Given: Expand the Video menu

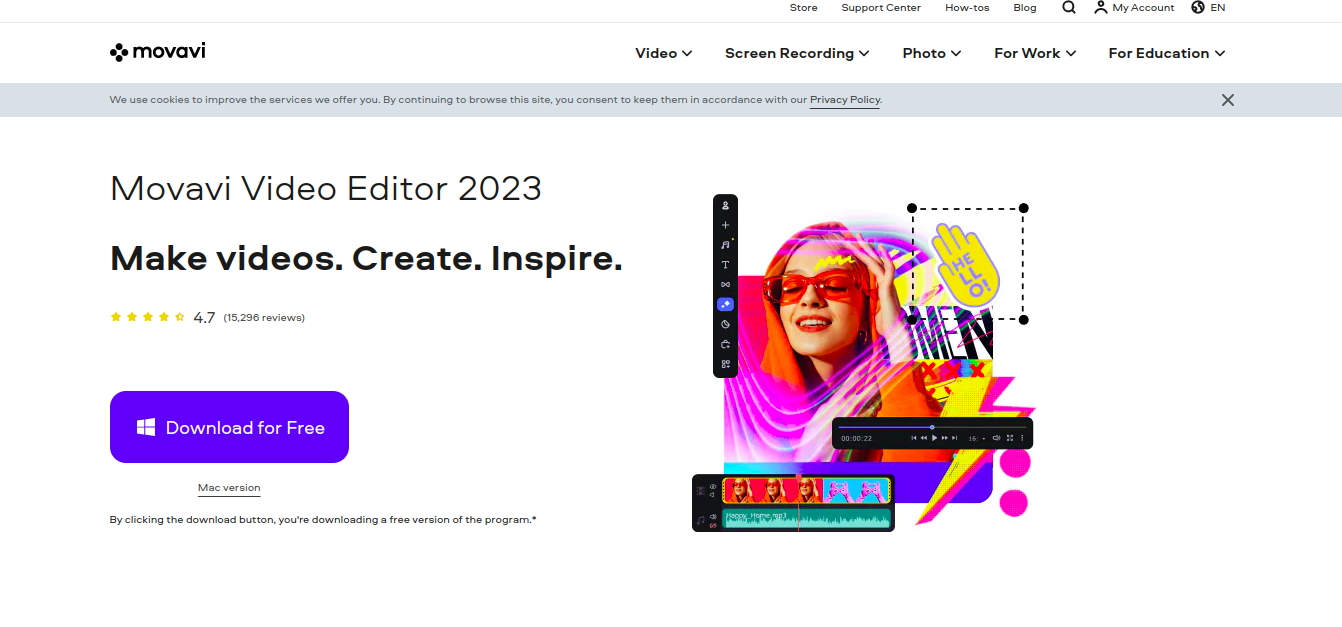Looking at the screenshot, I should click(664, 53).
